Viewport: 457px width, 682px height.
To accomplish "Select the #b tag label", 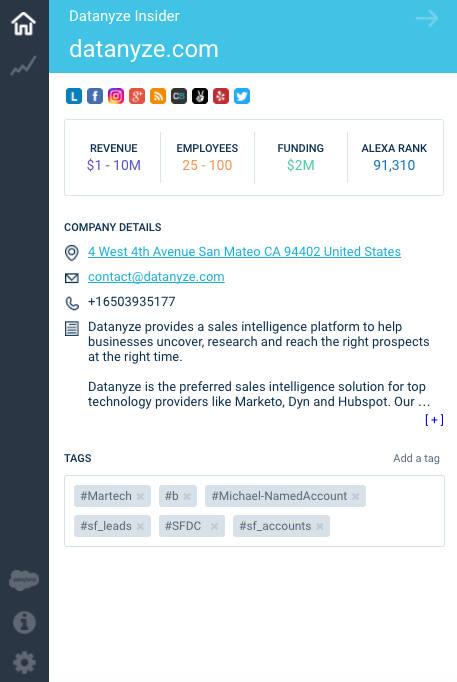I will (x=172, y=496).
